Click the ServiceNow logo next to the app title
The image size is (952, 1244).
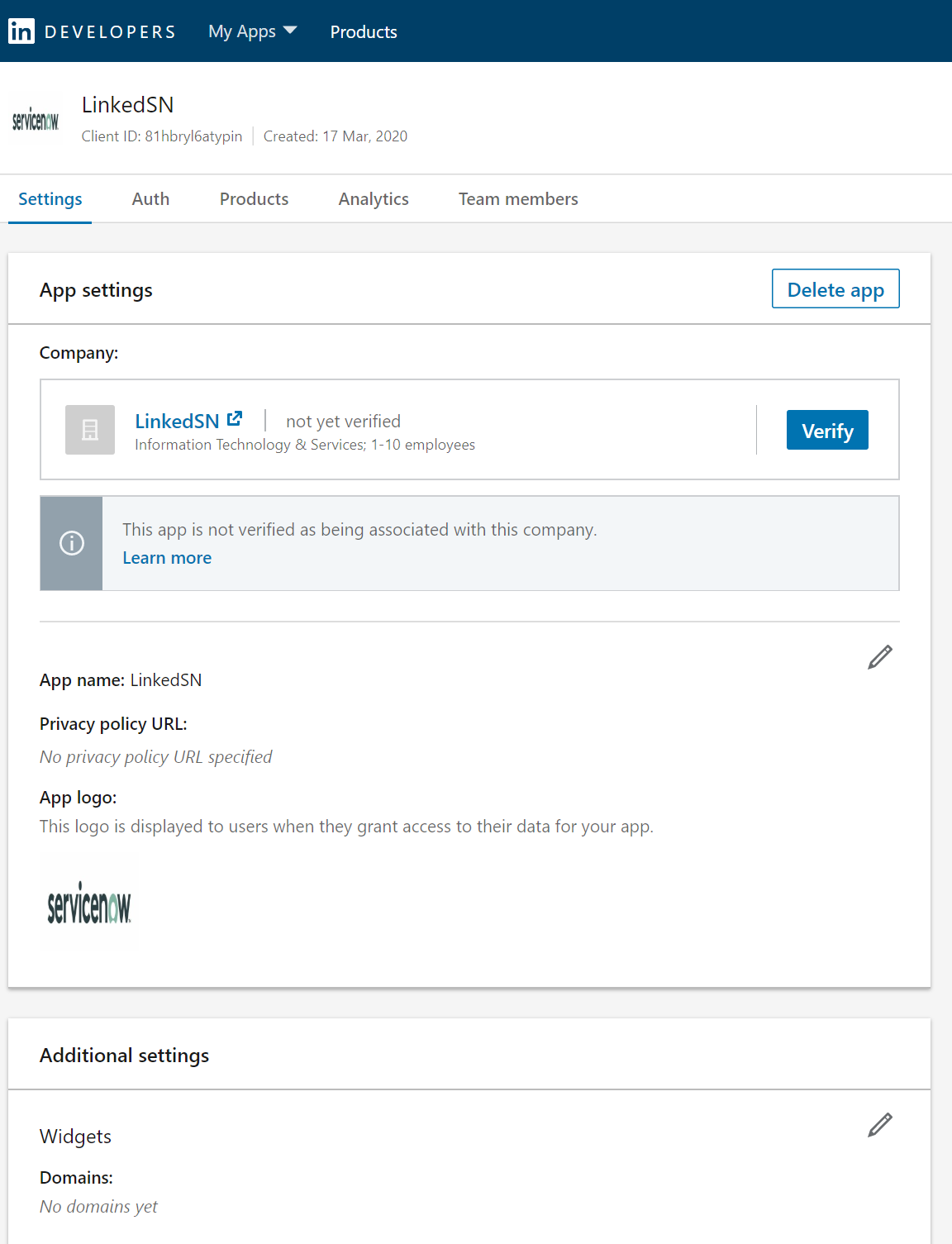(x=34, y=117)
